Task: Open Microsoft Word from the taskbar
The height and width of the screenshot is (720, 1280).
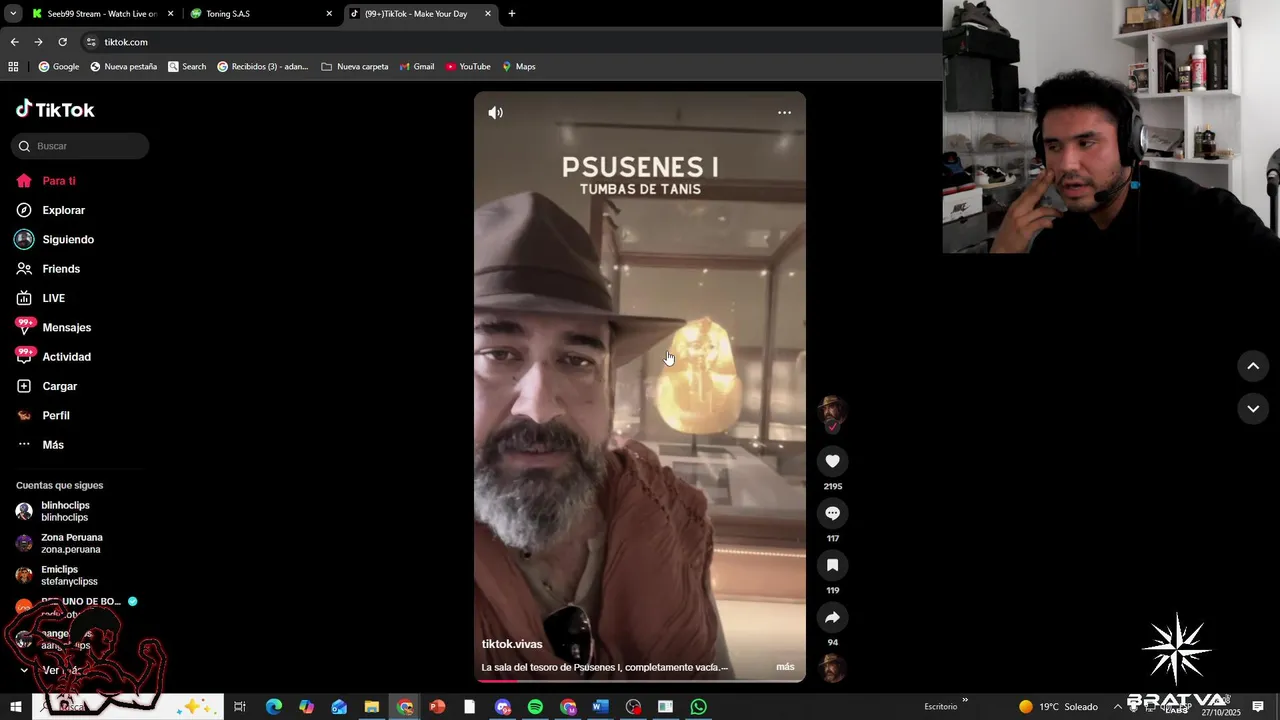Action: point(600,707)
